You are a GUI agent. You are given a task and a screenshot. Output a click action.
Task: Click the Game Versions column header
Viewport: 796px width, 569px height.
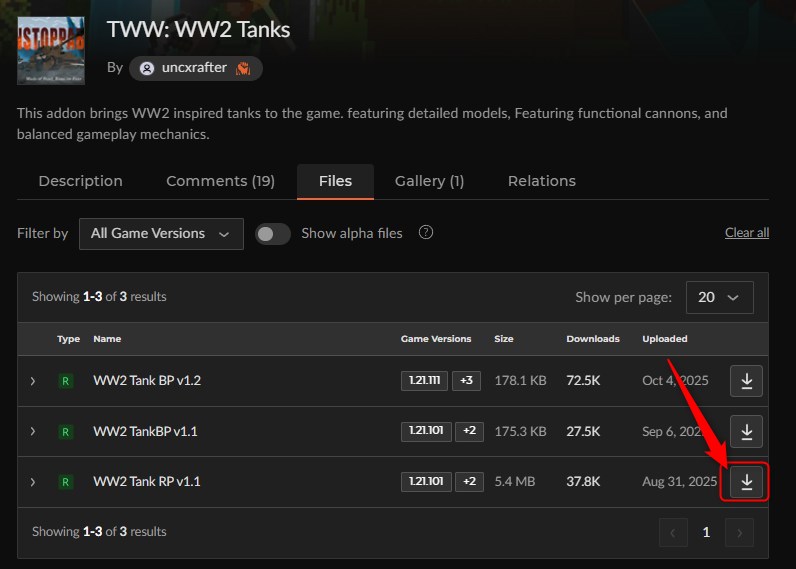(436, 339)
